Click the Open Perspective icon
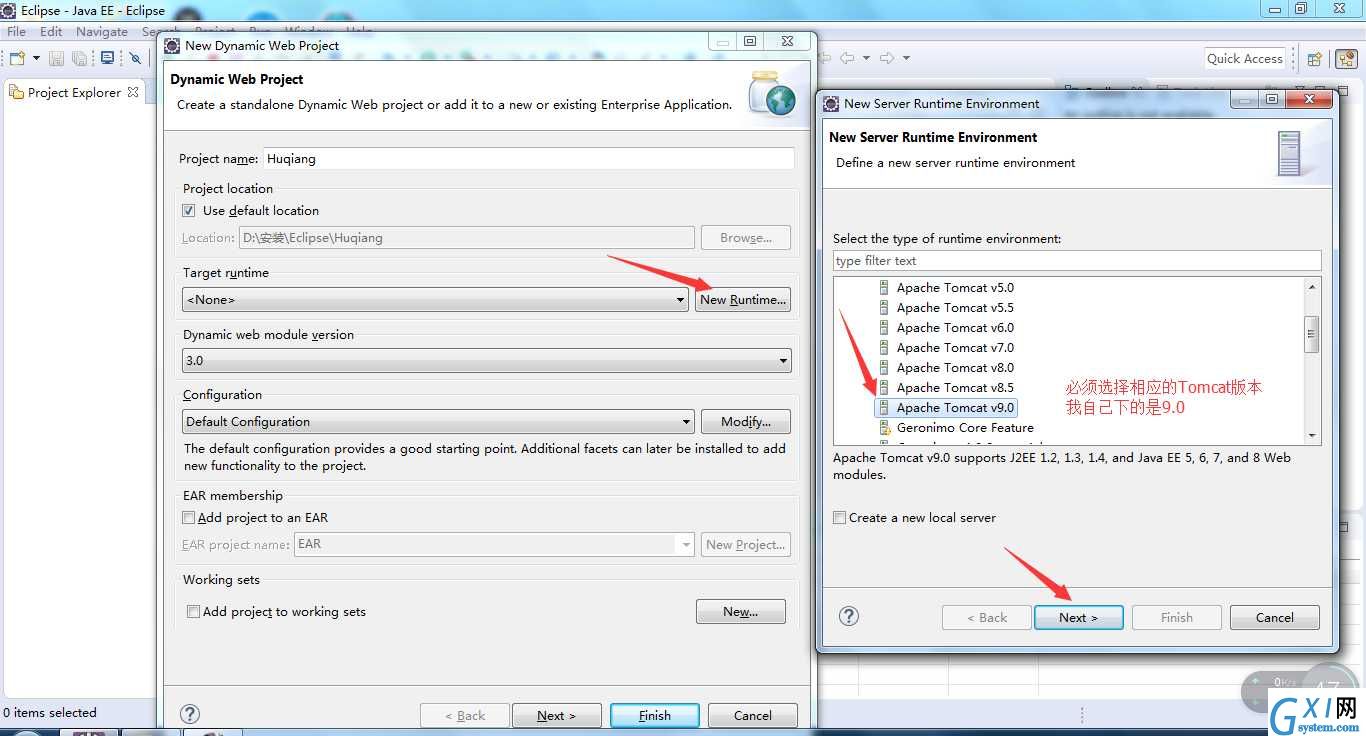1366x736 pixels. point(1315,59)
